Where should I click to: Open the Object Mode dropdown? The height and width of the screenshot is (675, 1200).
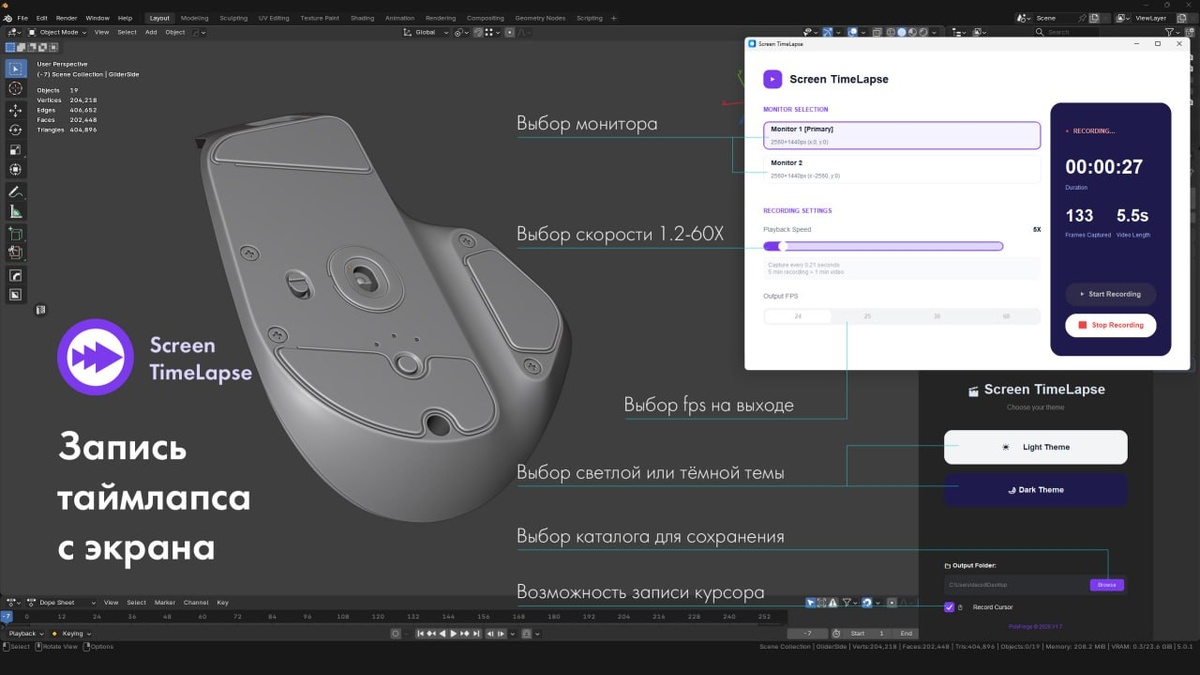[x=57, y=32]
